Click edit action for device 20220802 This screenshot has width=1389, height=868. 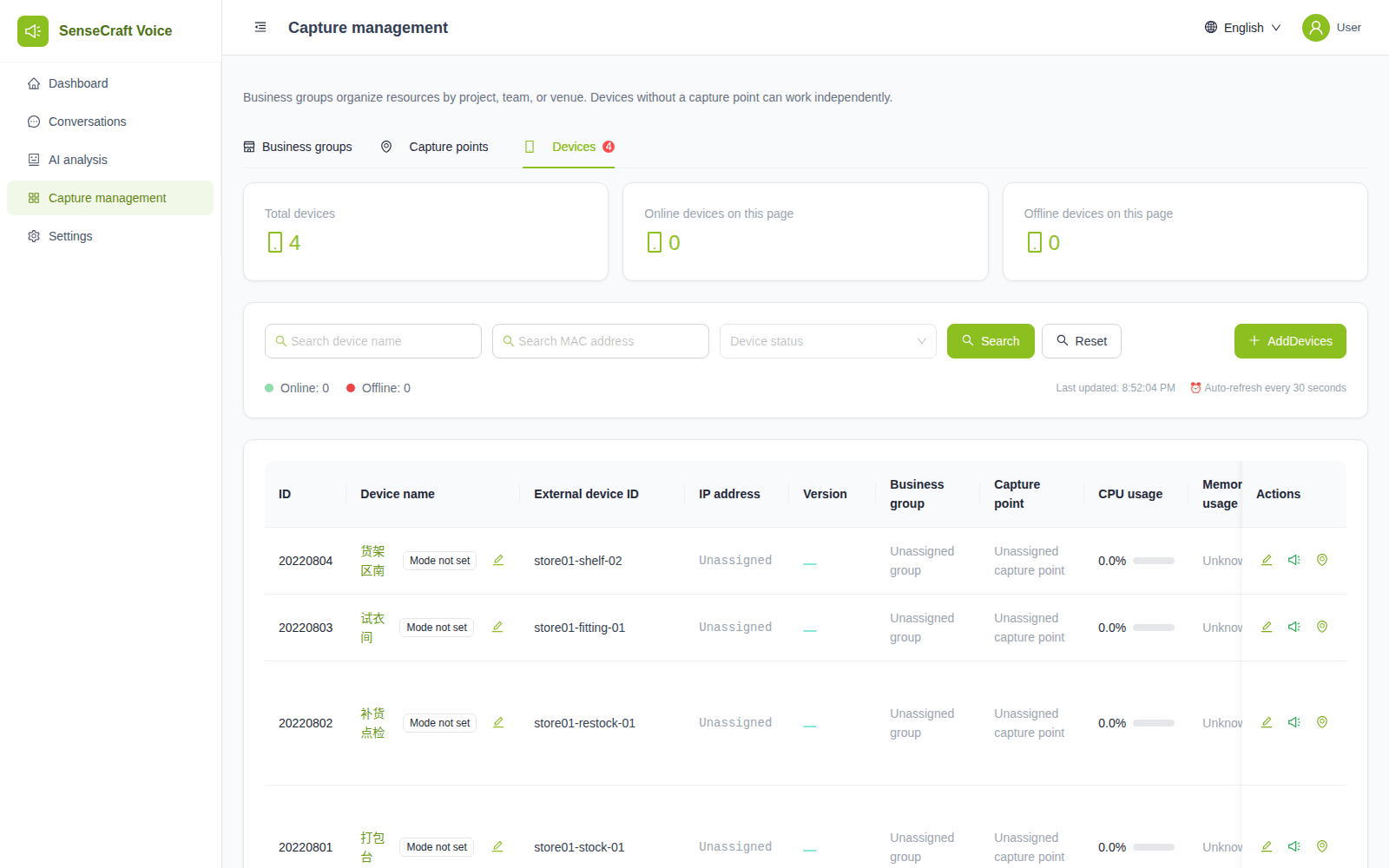pyautogui.click(x=1267, y=722)
